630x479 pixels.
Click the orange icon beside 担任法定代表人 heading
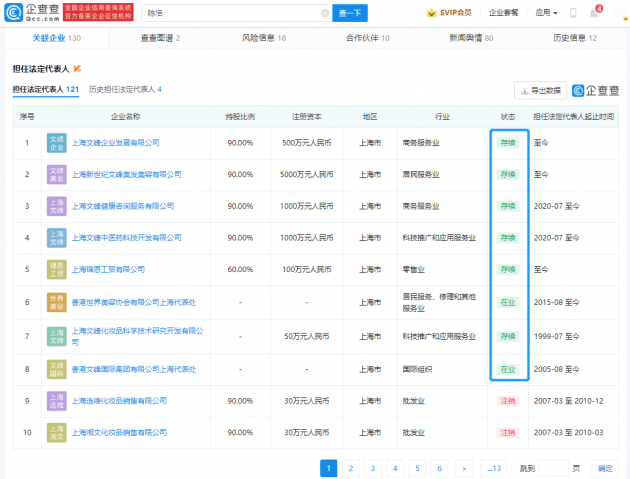coord(78,69)
